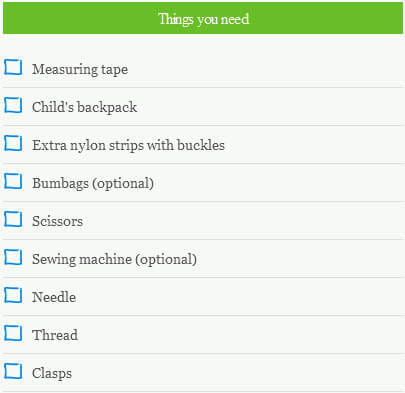Image resolution: width=405 pixels, height=393 pixels.
Task: Tick the Clasps checkbox
Action: coord(13,371)
